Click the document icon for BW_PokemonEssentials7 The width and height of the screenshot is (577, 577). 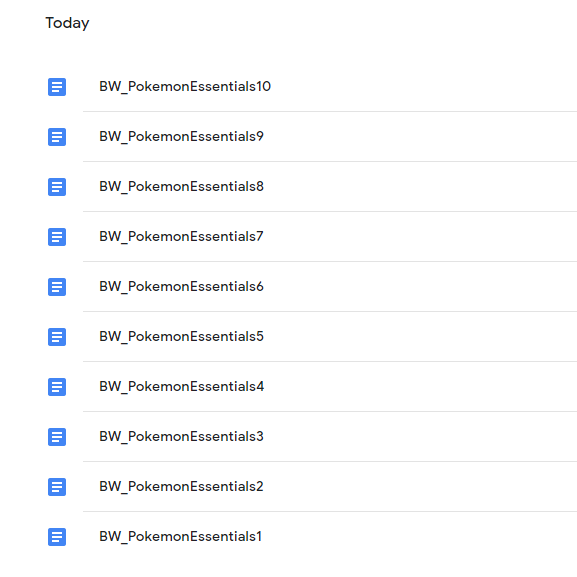click(57, 237)
